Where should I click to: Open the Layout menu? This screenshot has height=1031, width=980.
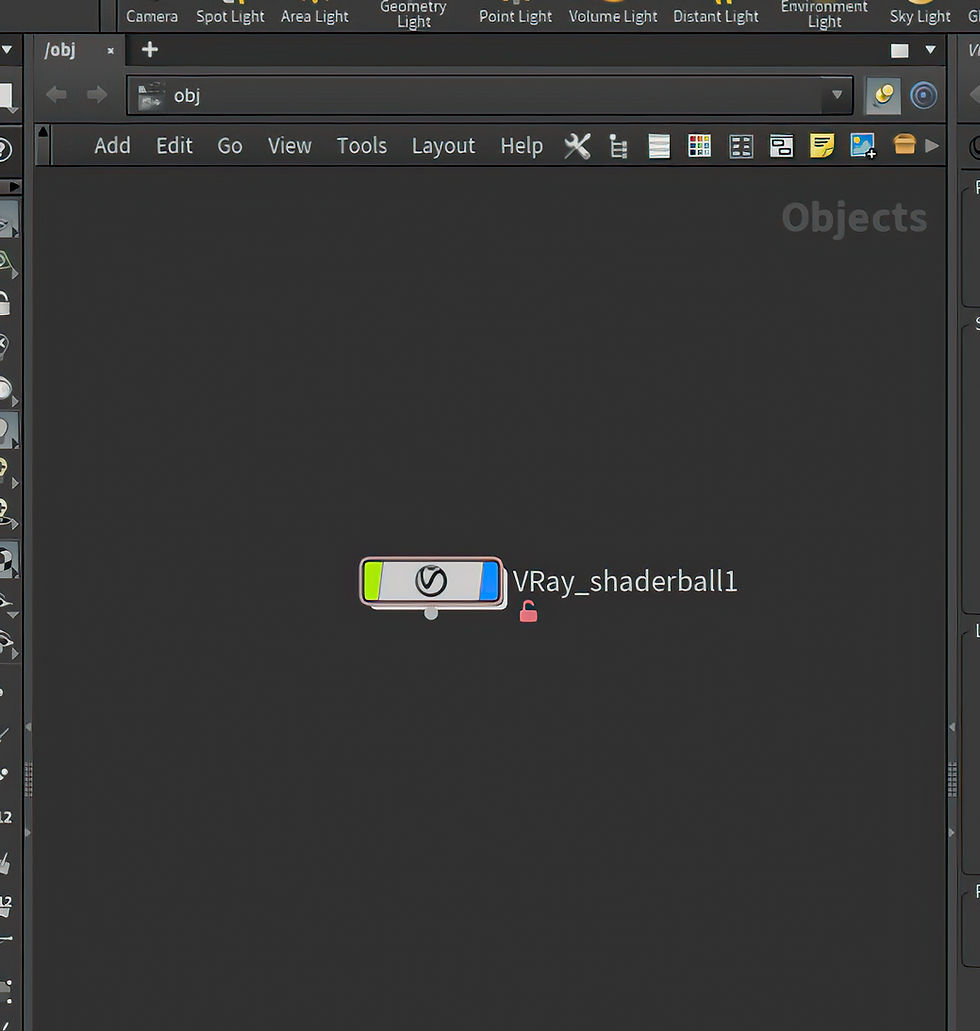pos(443,146)
